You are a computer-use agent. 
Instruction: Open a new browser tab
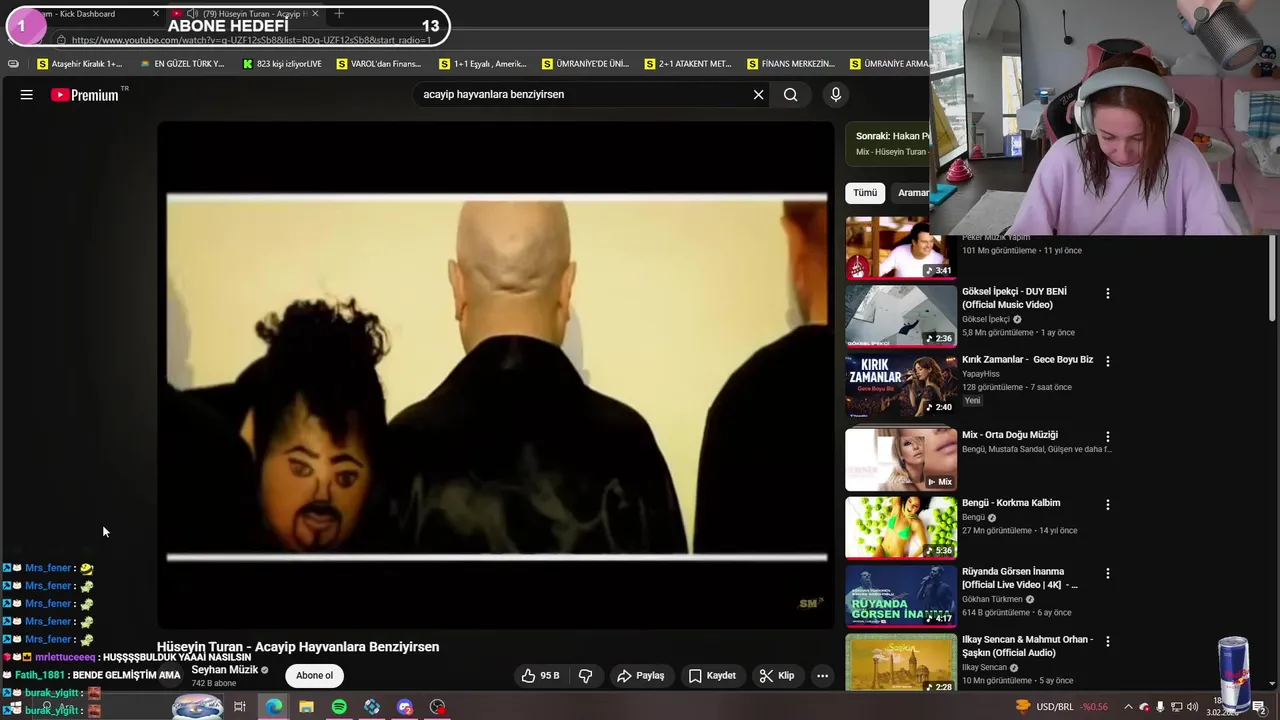click(339, 14)
